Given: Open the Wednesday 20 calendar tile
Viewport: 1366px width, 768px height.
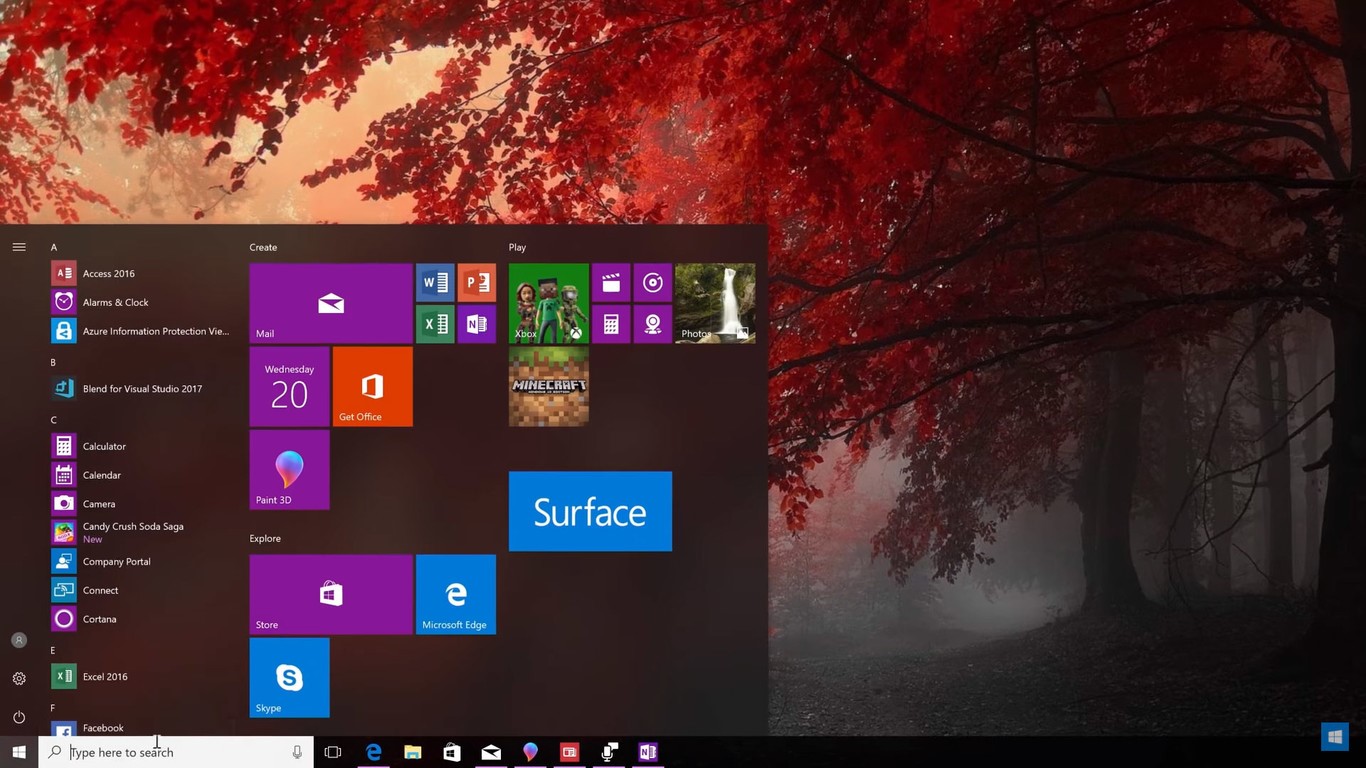Looking at the screenshot, I should point(289,387).
